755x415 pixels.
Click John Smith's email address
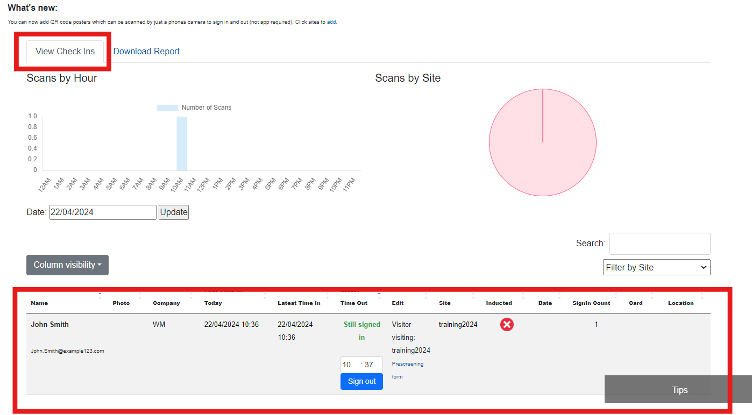point(67,351)
